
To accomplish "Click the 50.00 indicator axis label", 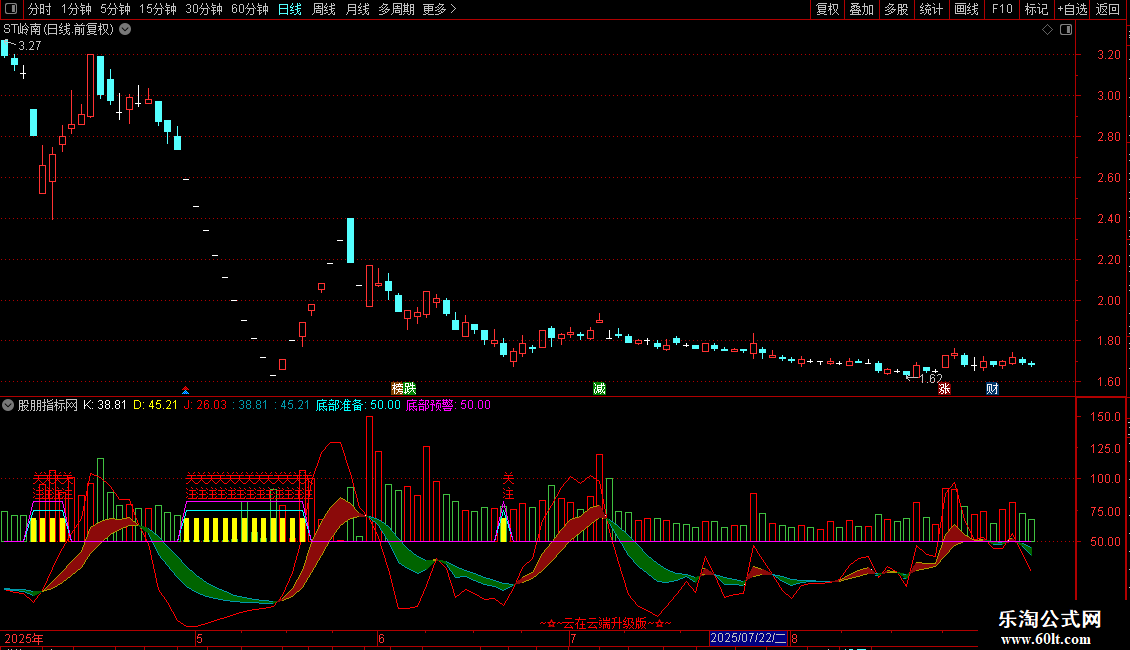I will coord(1105,542).
